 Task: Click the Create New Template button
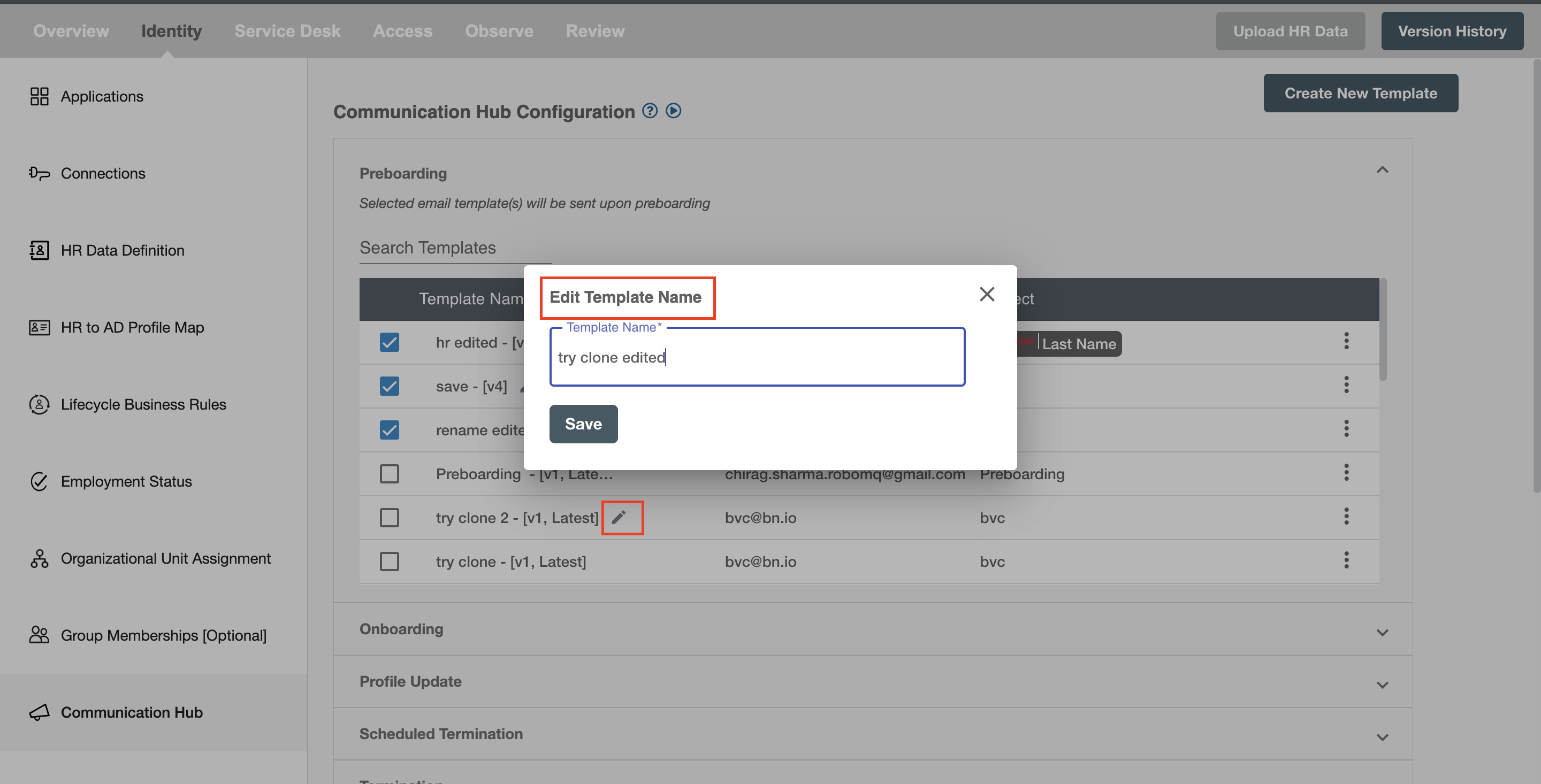tap(1361, 92)
